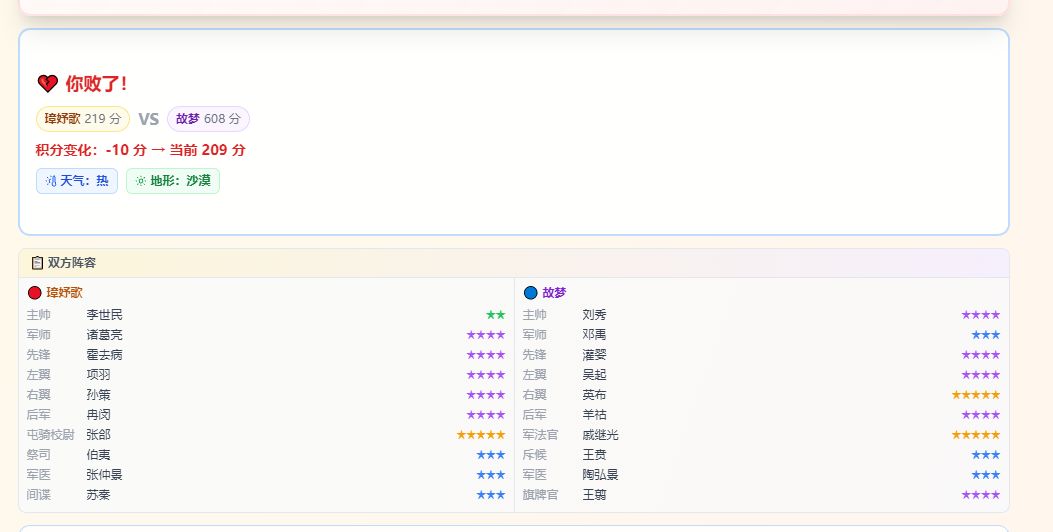Select general 孙策 in the lineup

click(x=99, y=395)
